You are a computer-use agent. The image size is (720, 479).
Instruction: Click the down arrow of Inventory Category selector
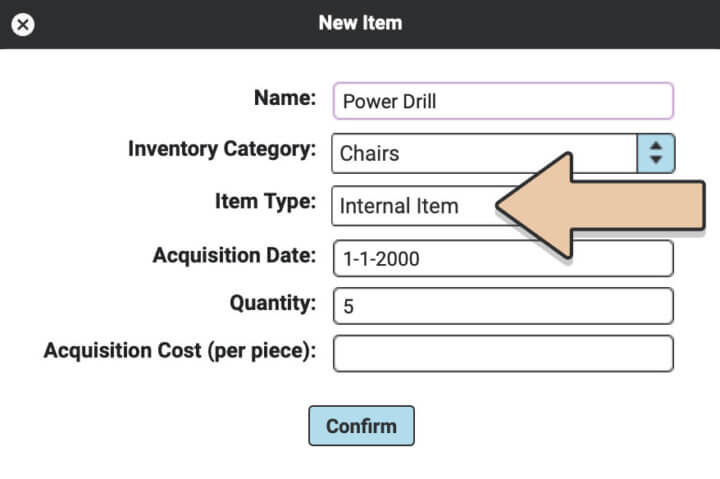click(656, 159)
